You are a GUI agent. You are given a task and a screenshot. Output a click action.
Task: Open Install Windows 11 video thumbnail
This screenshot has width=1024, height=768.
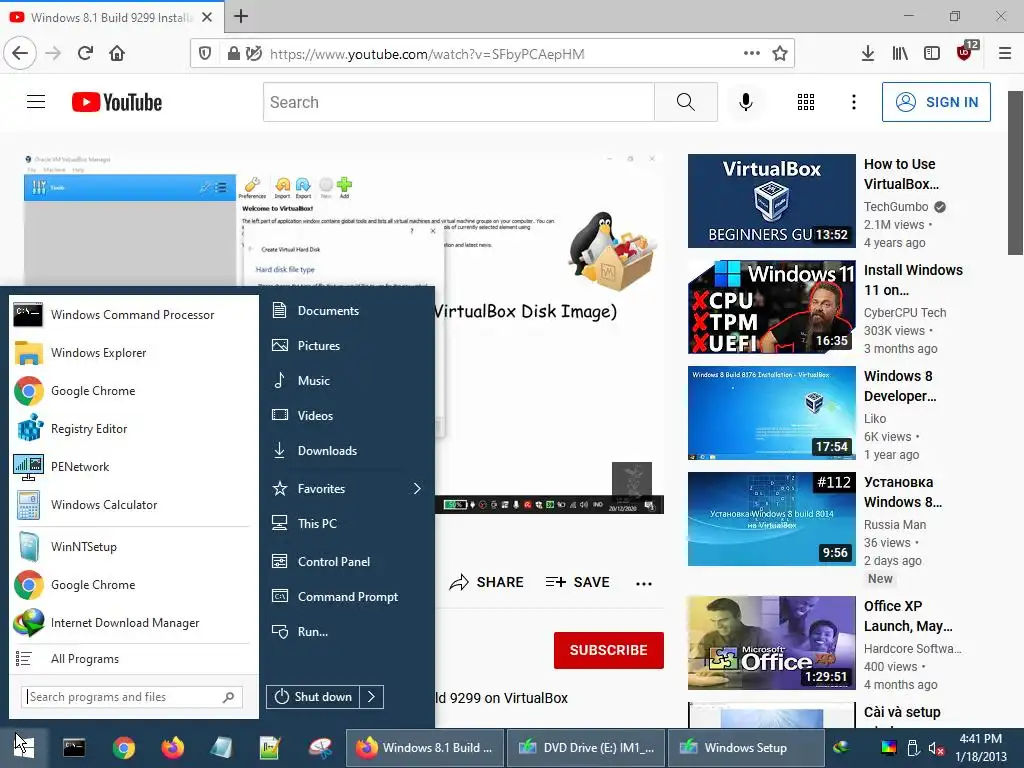pos(771,307)
